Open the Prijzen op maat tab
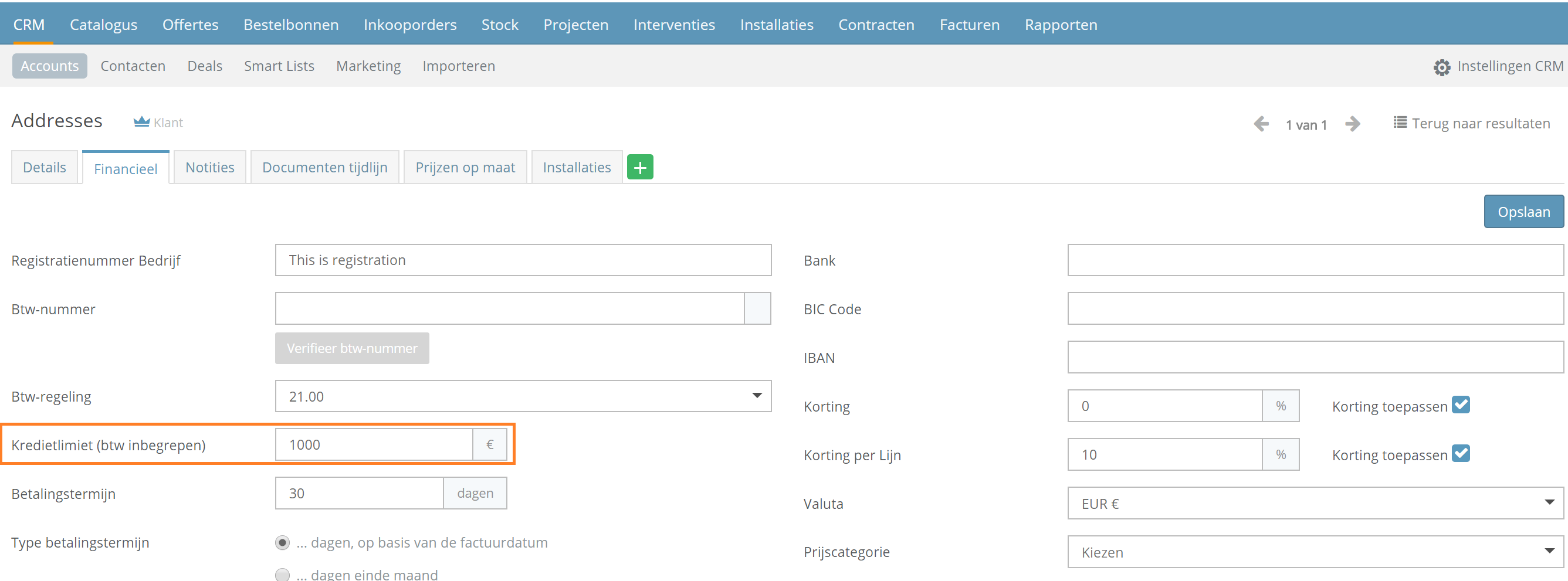 point(465,167)
